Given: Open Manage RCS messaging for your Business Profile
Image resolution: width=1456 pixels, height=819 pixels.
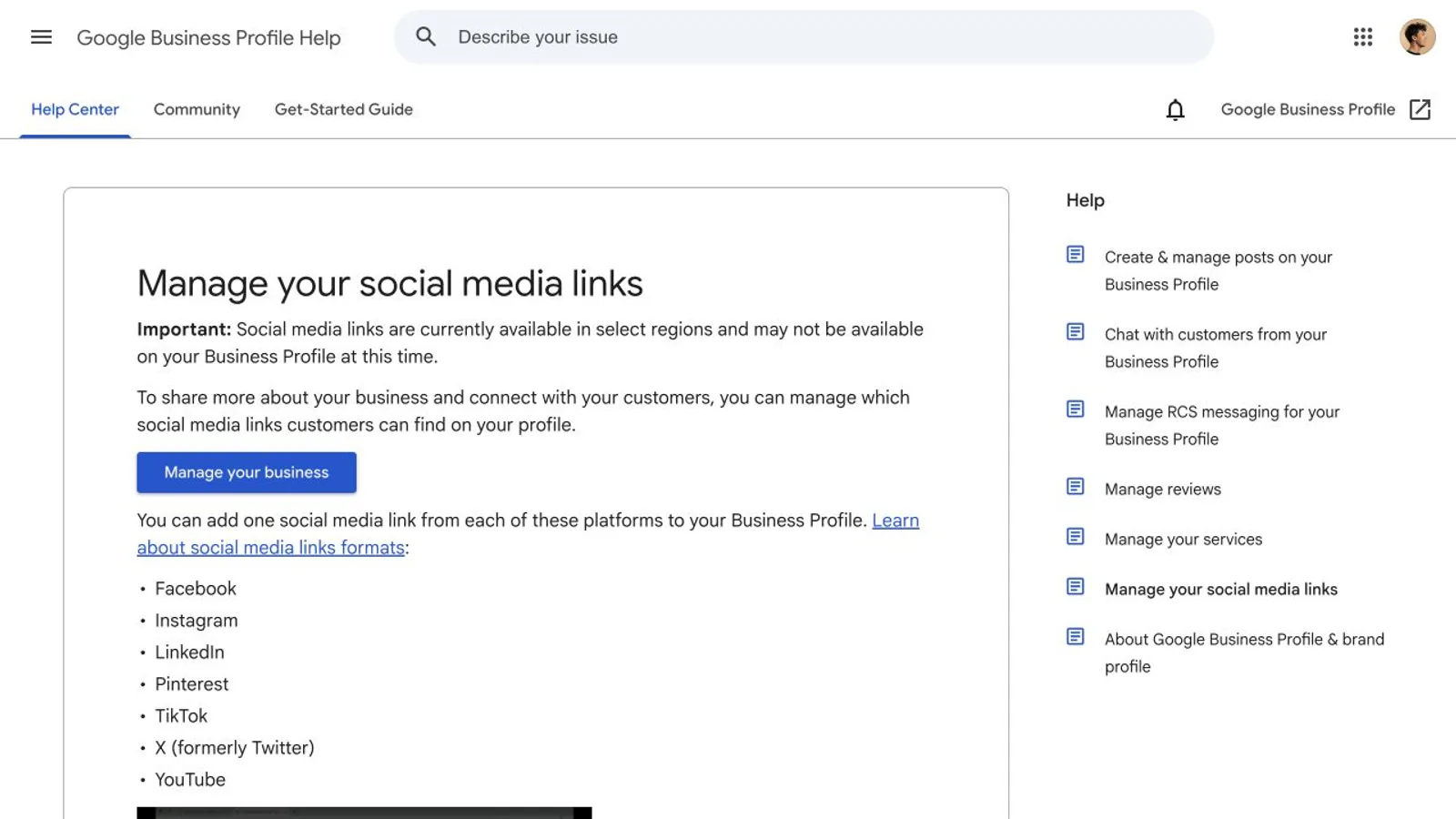Looking at the screenshot, I should pos(1222,426).
